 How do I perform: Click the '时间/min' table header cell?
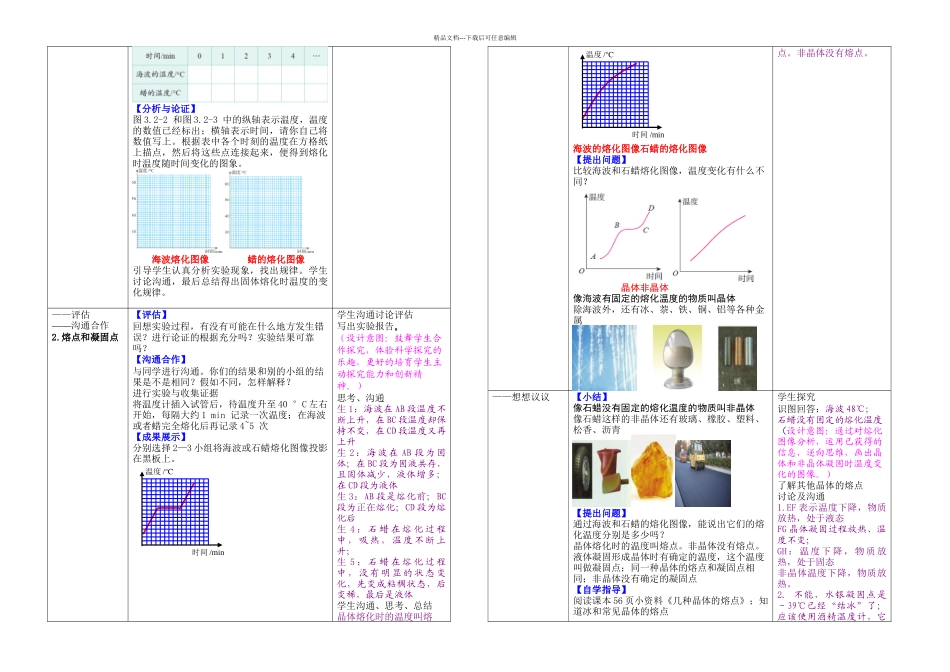(161, 56)
